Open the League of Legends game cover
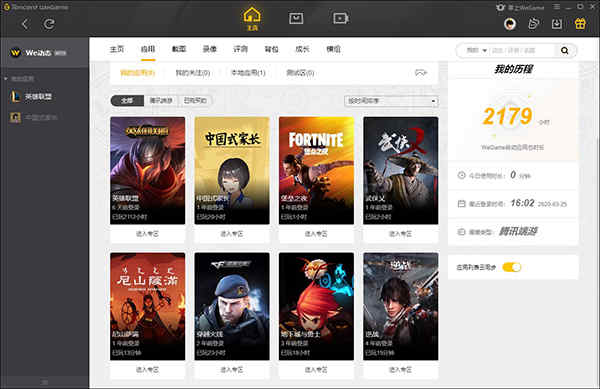The height and width of the screenshot is (389, 600). pyautogui.click(x=147, y=171)
